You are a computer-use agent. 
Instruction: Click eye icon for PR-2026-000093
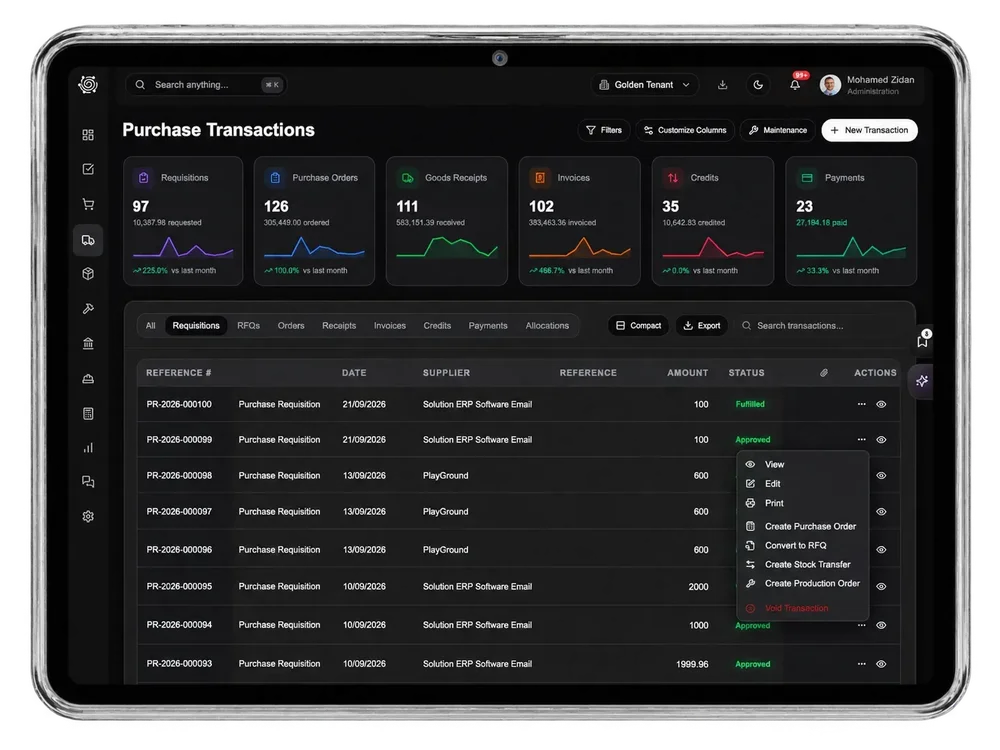(x=881, y=664)
